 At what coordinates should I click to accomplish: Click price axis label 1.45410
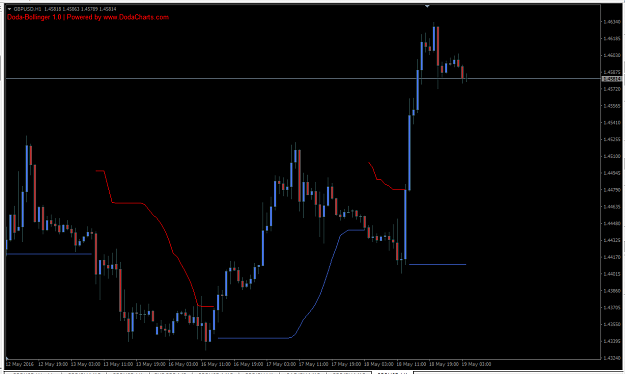(613, 123)
